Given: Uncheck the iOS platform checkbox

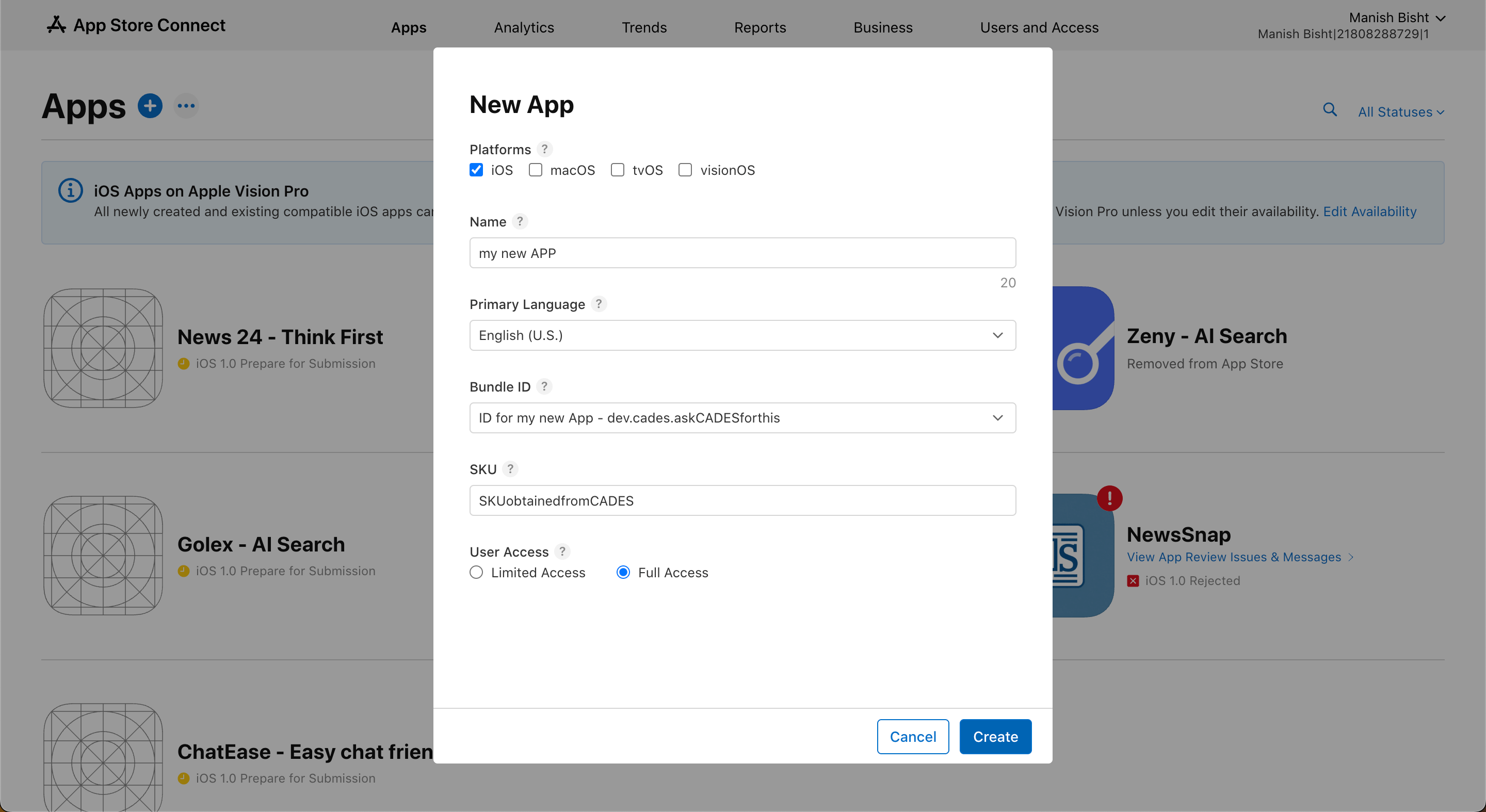Looking at the screenshot, I should (x=476, y=170).
